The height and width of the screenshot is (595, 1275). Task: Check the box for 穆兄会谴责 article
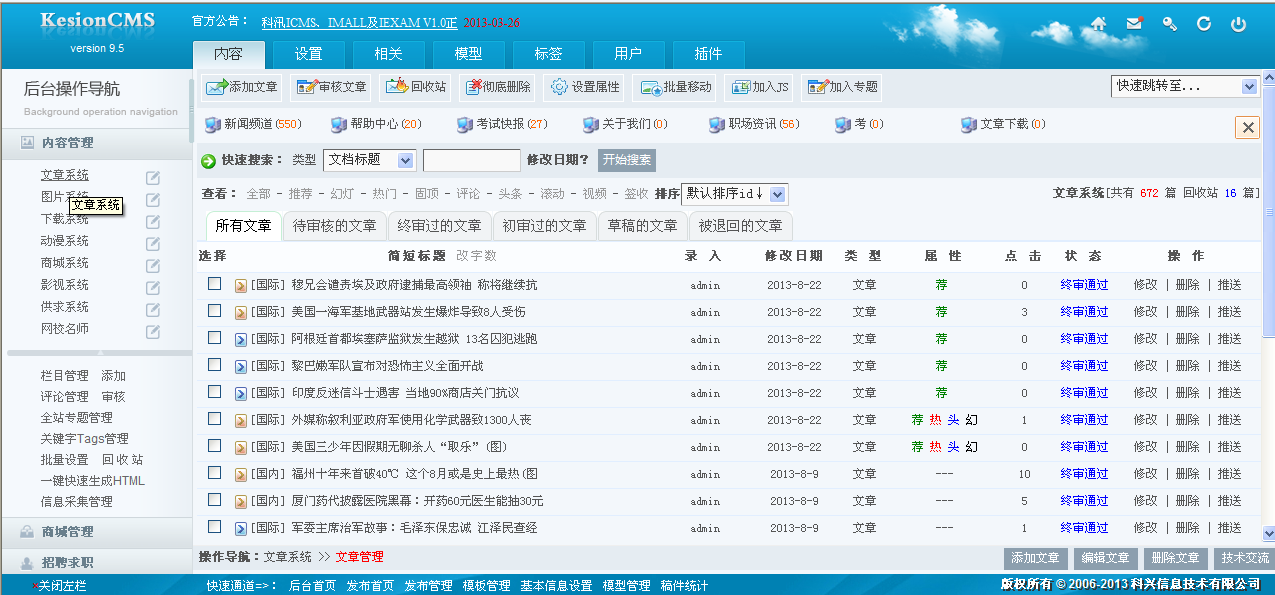tap(214, 284)
